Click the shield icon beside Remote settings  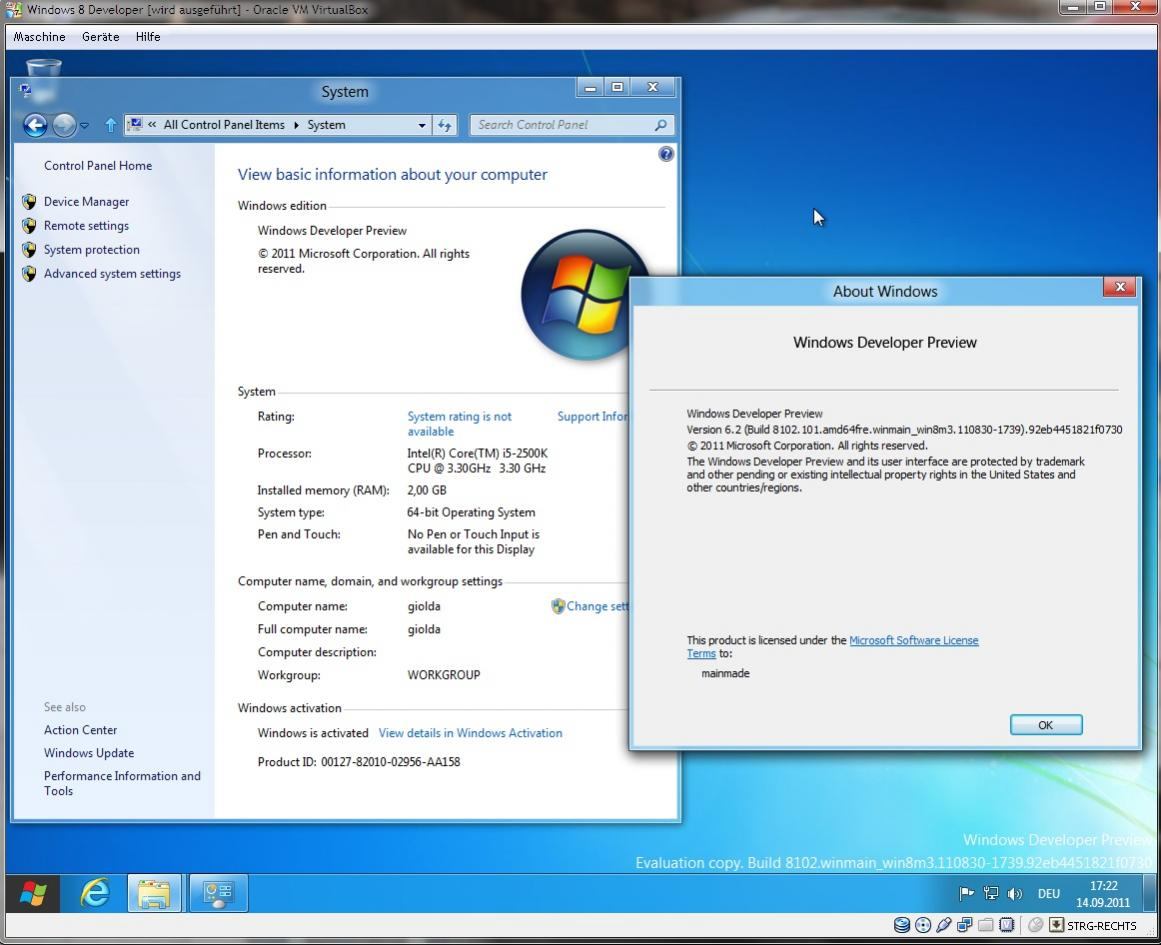tap(29, 226)
